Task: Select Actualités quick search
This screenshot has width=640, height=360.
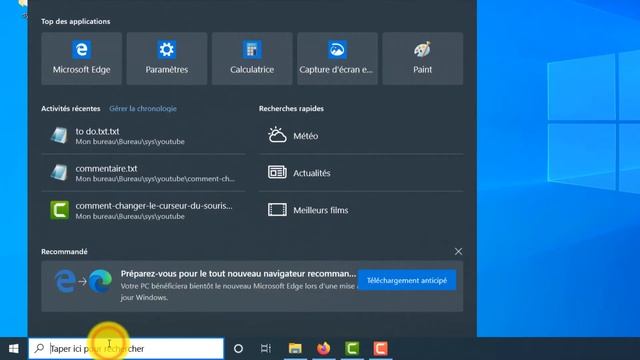Action: point(361,173)
